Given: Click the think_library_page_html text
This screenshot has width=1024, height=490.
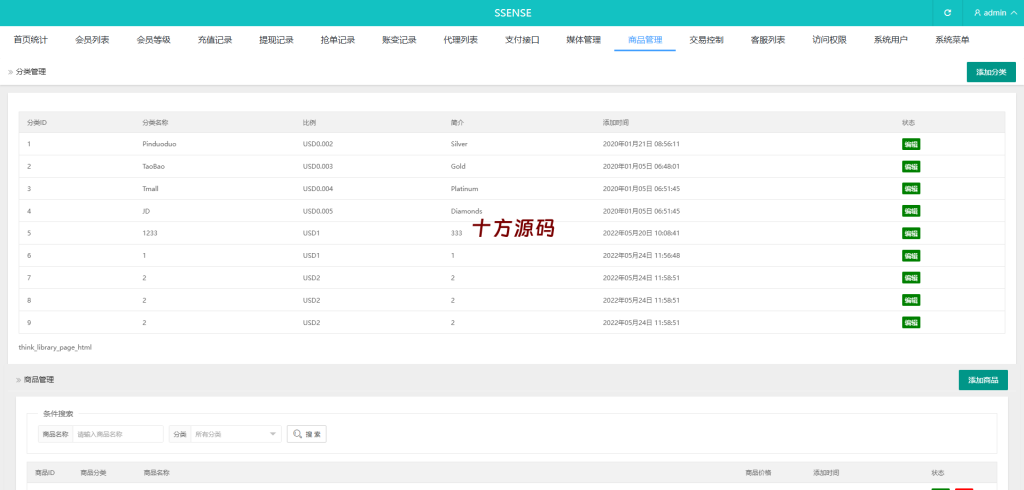Looking at the screenshot, I should coord(55,348).
